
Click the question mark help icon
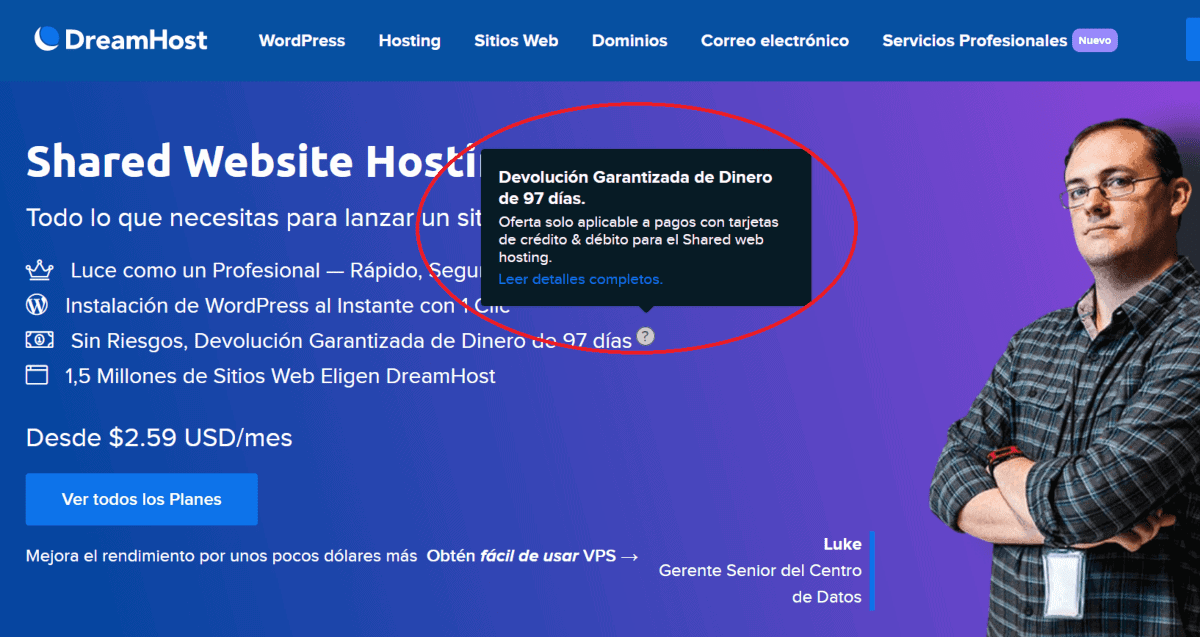pos(646,337)
